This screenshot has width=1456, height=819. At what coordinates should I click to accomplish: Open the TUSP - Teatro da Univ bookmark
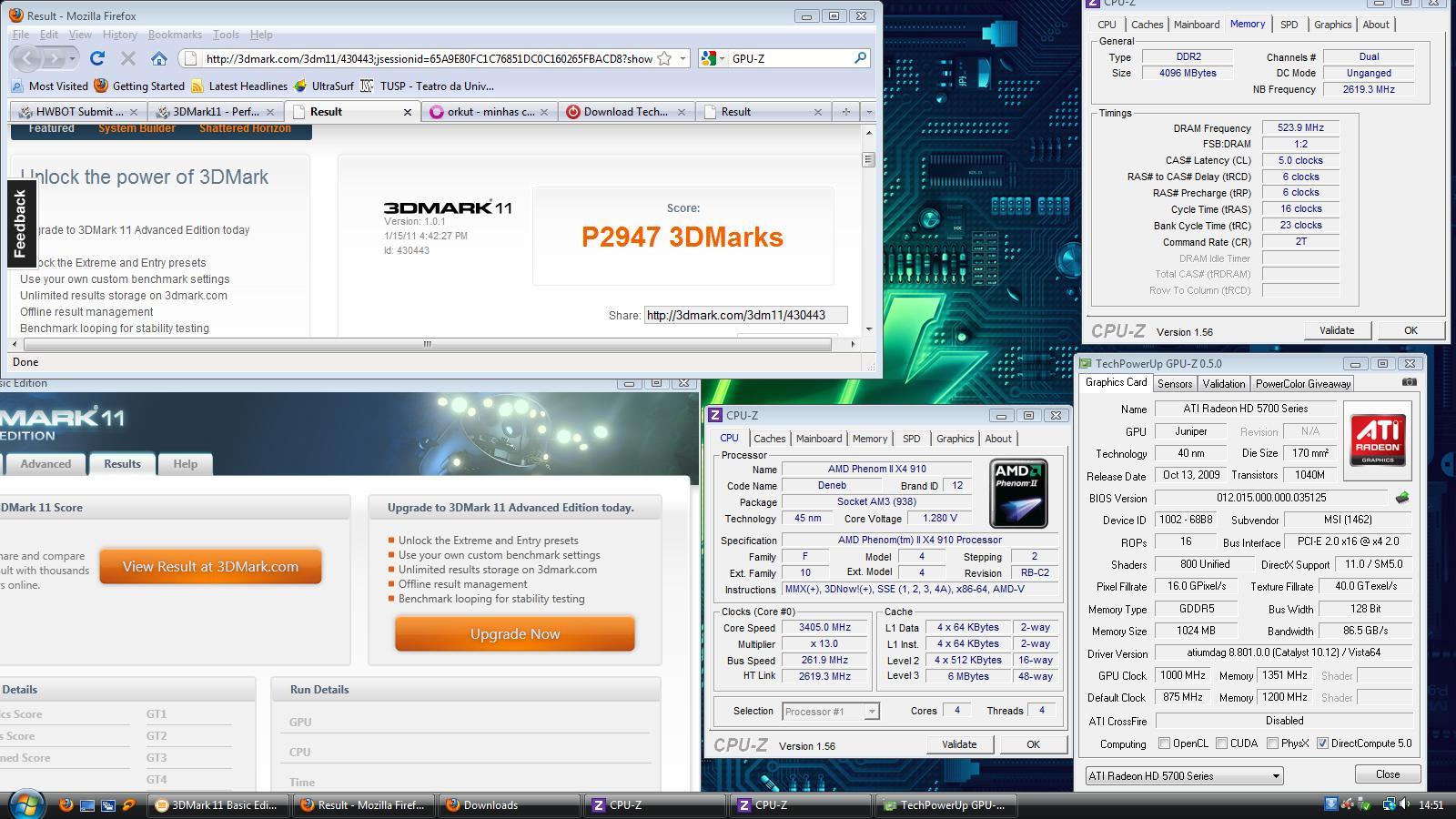pos(427,86)
